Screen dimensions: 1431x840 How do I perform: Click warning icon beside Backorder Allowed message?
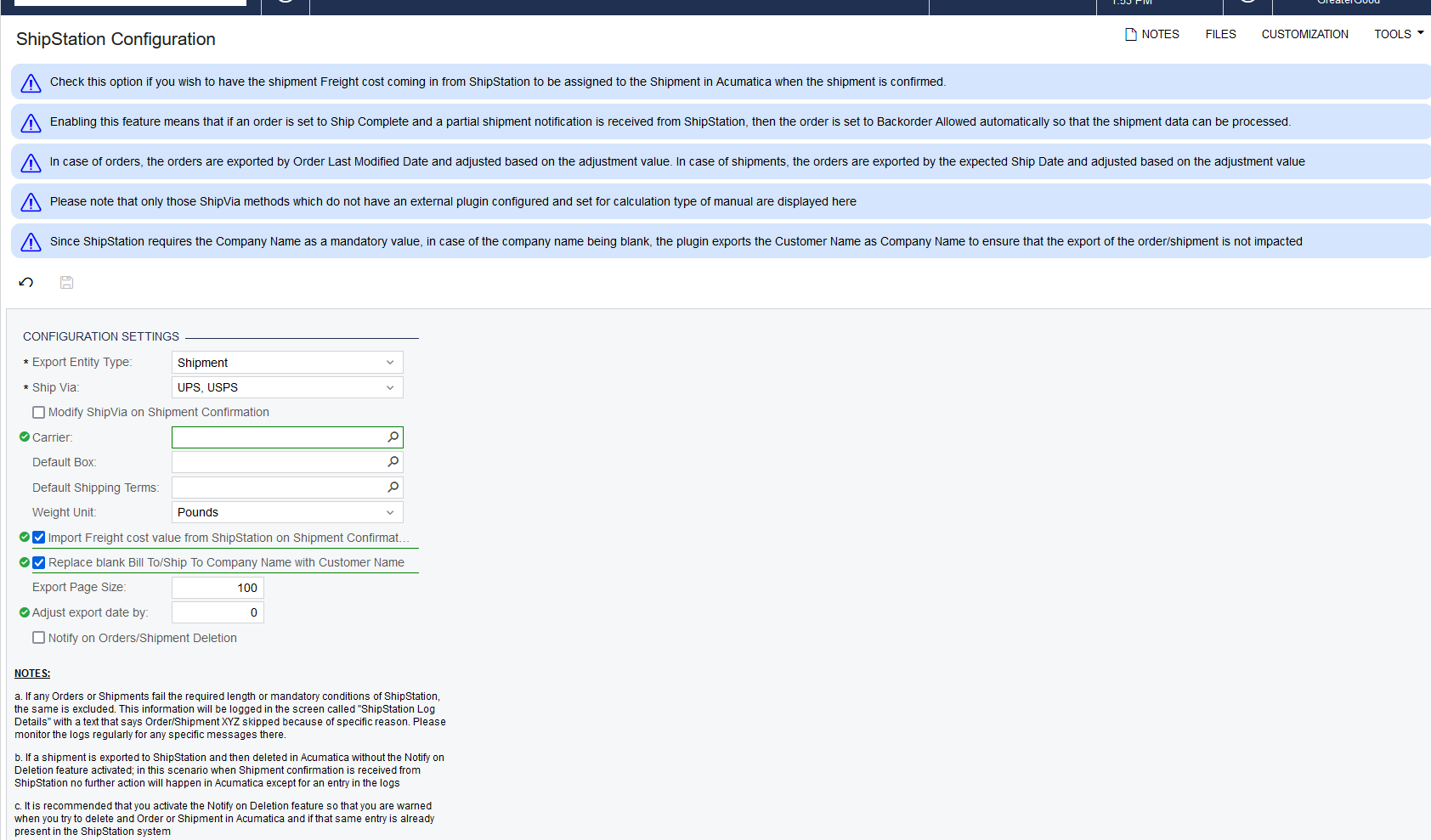pyautogui.click(x=31, y=122)
